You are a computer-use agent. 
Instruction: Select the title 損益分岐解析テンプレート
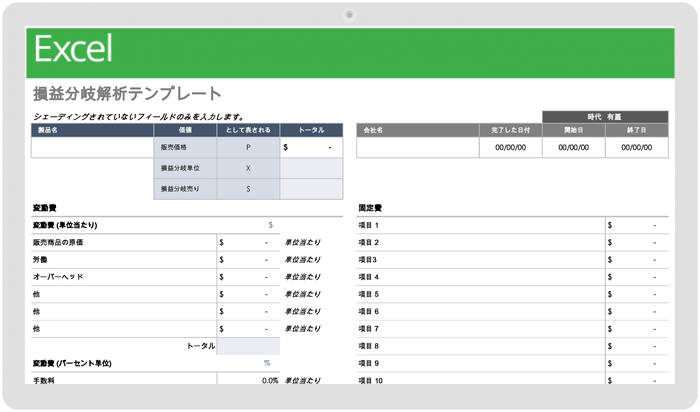(127, 94)
